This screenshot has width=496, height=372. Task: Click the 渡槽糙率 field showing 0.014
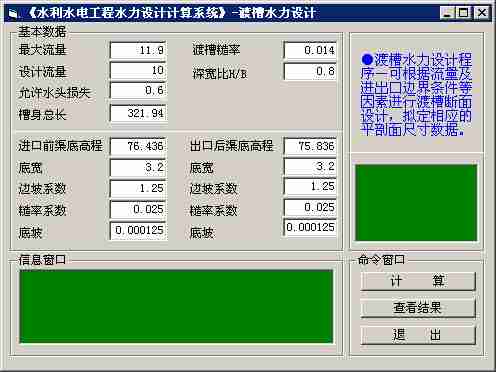click(x=310, y=50)
